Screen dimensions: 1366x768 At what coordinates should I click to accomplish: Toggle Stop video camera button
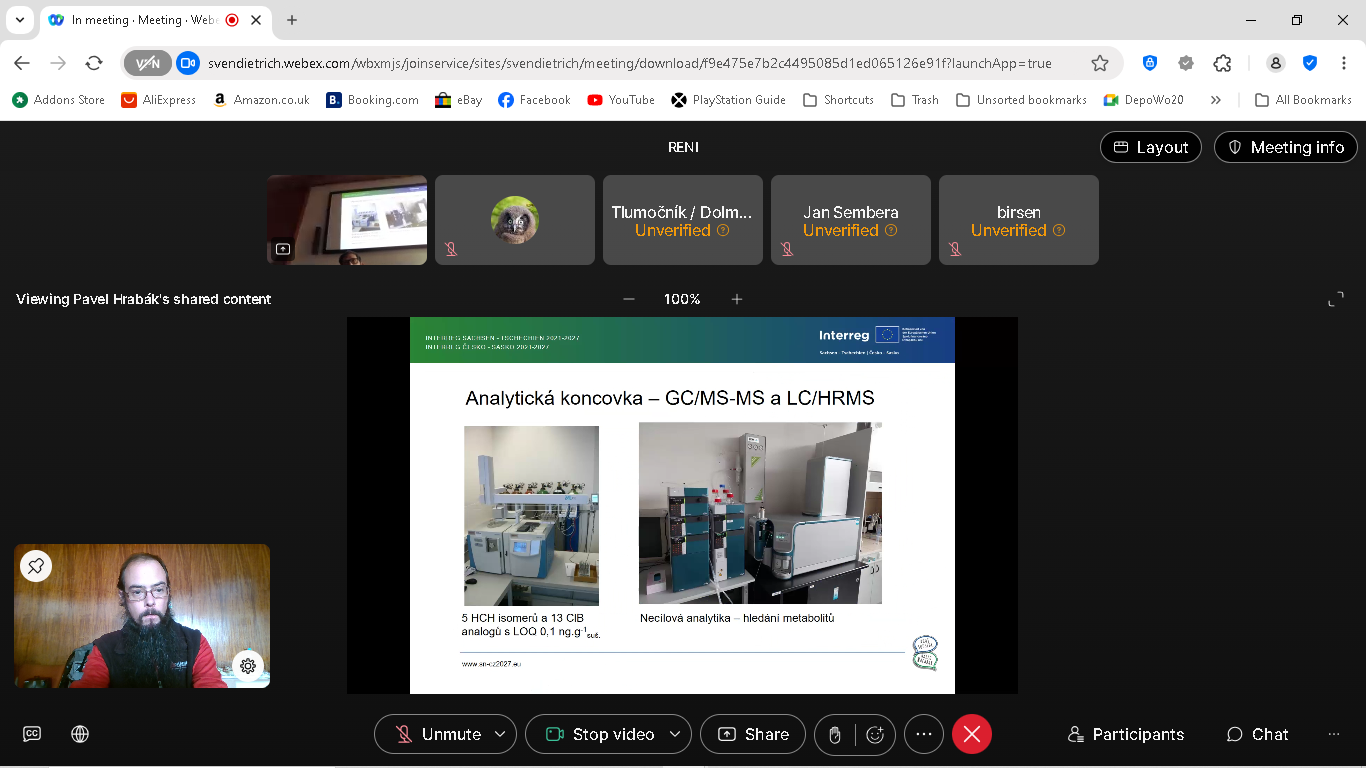599,734
